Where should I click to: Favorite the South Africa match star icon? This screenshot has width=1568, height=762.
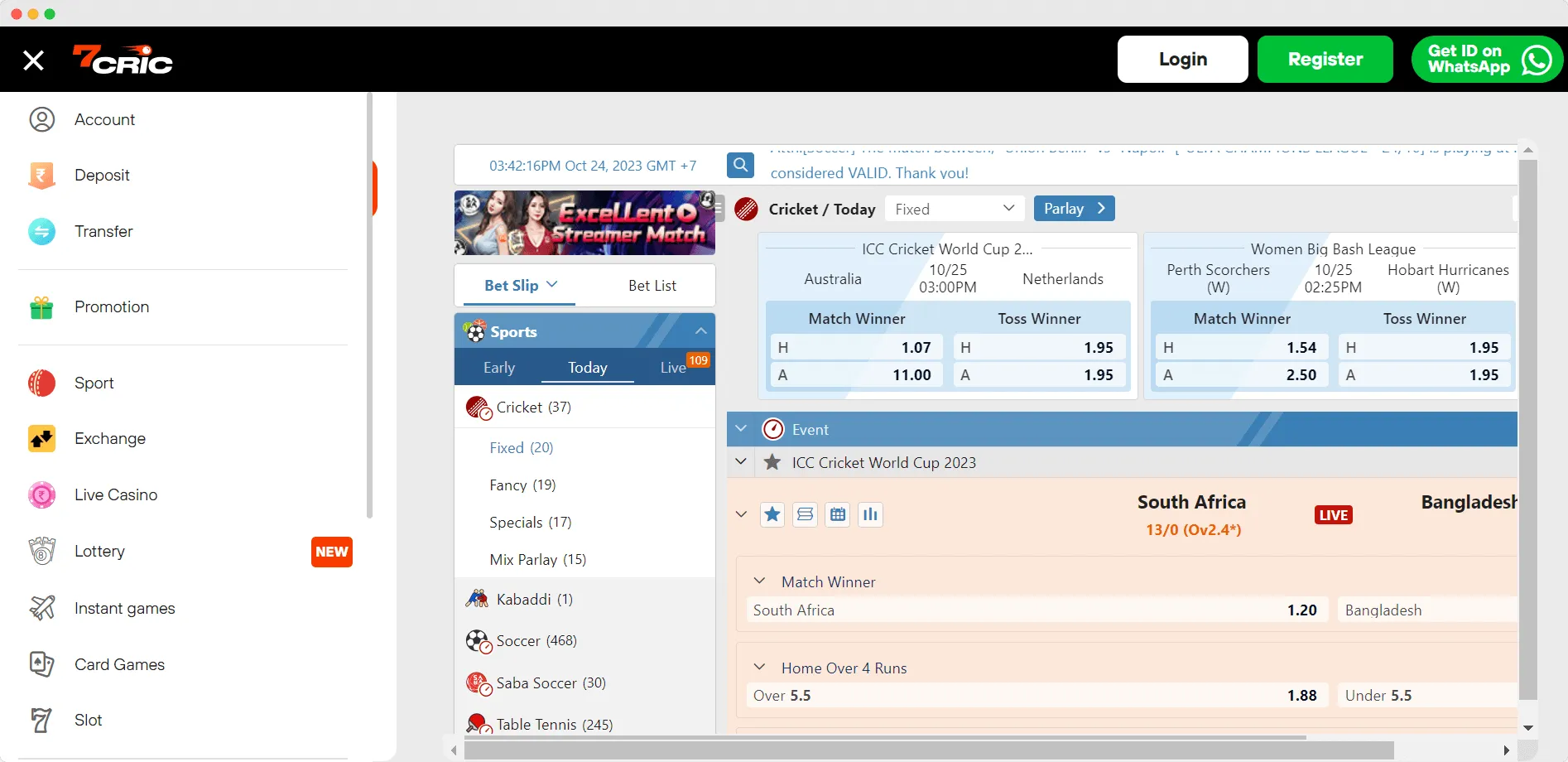(x=772, y=514)
